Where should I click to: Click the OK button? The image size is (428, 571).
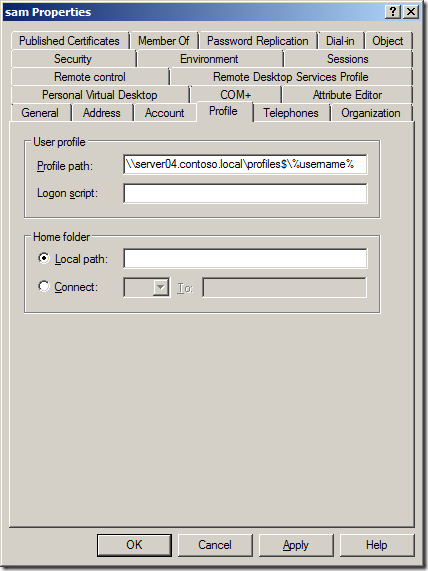[134, 545]
